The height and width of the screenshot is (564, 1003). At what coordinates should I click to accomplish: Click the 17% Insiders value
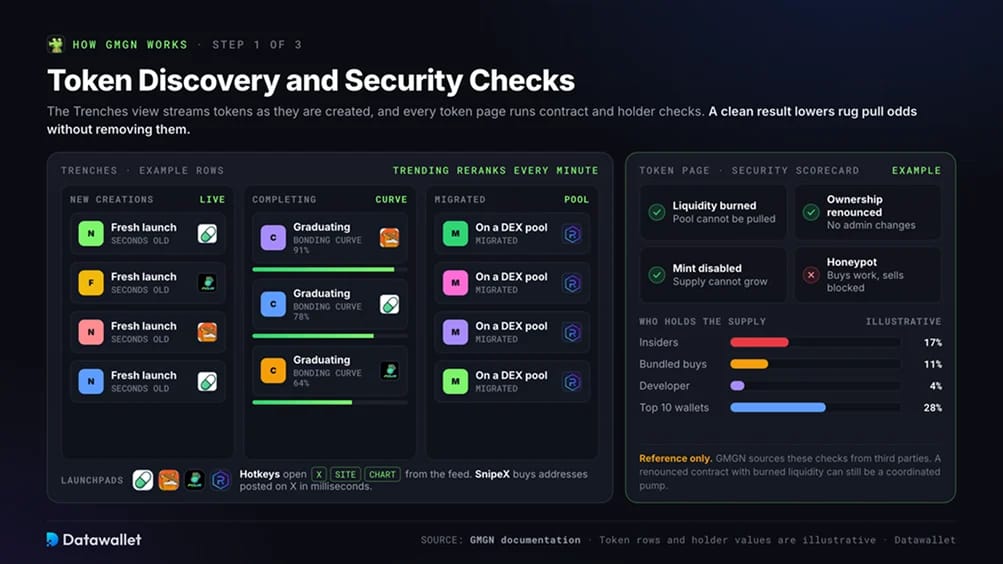[933, 343]
